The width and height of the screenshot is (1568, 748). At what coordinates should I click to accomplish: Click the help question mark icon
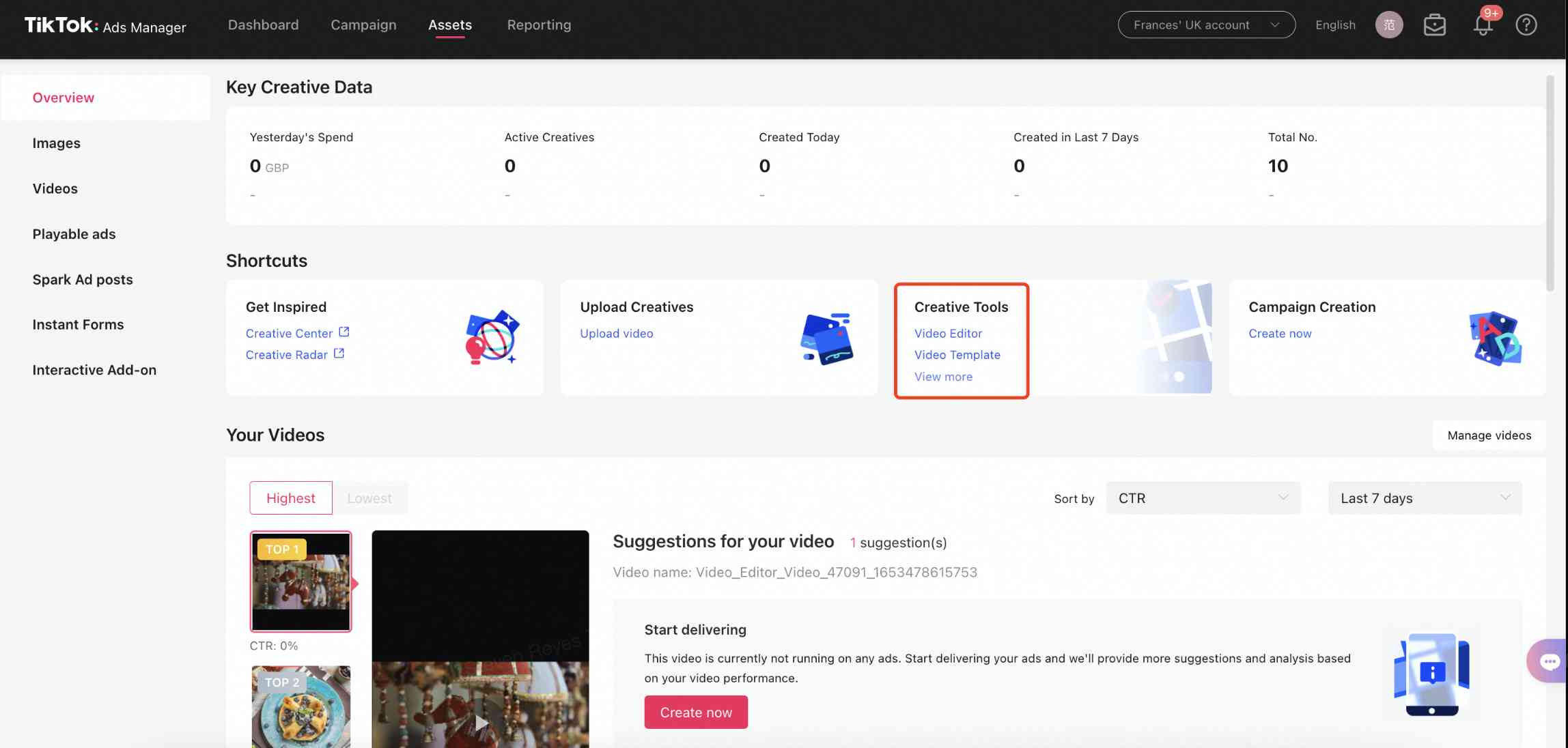(x=1526, y=25)
